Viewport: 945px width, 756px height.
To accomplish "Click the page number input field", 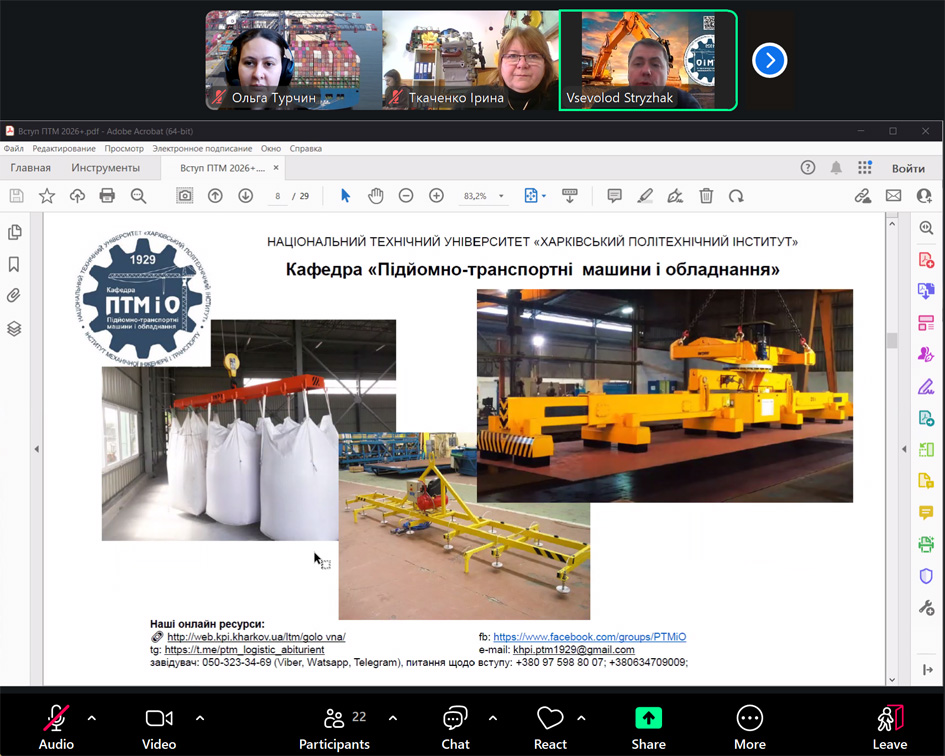I will (x=278, y=196).
